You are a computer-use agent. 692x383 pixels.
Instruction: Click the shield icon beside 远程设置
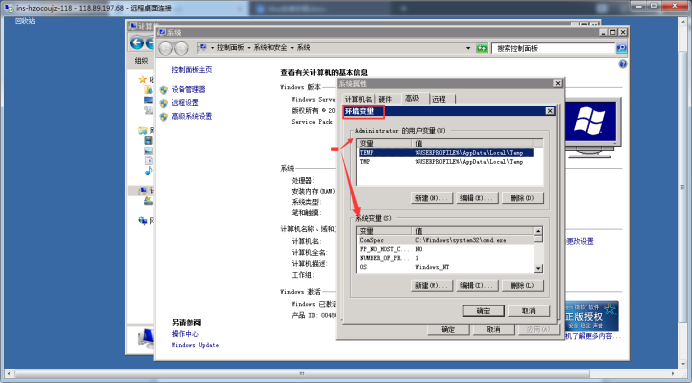tap(164, 103)
